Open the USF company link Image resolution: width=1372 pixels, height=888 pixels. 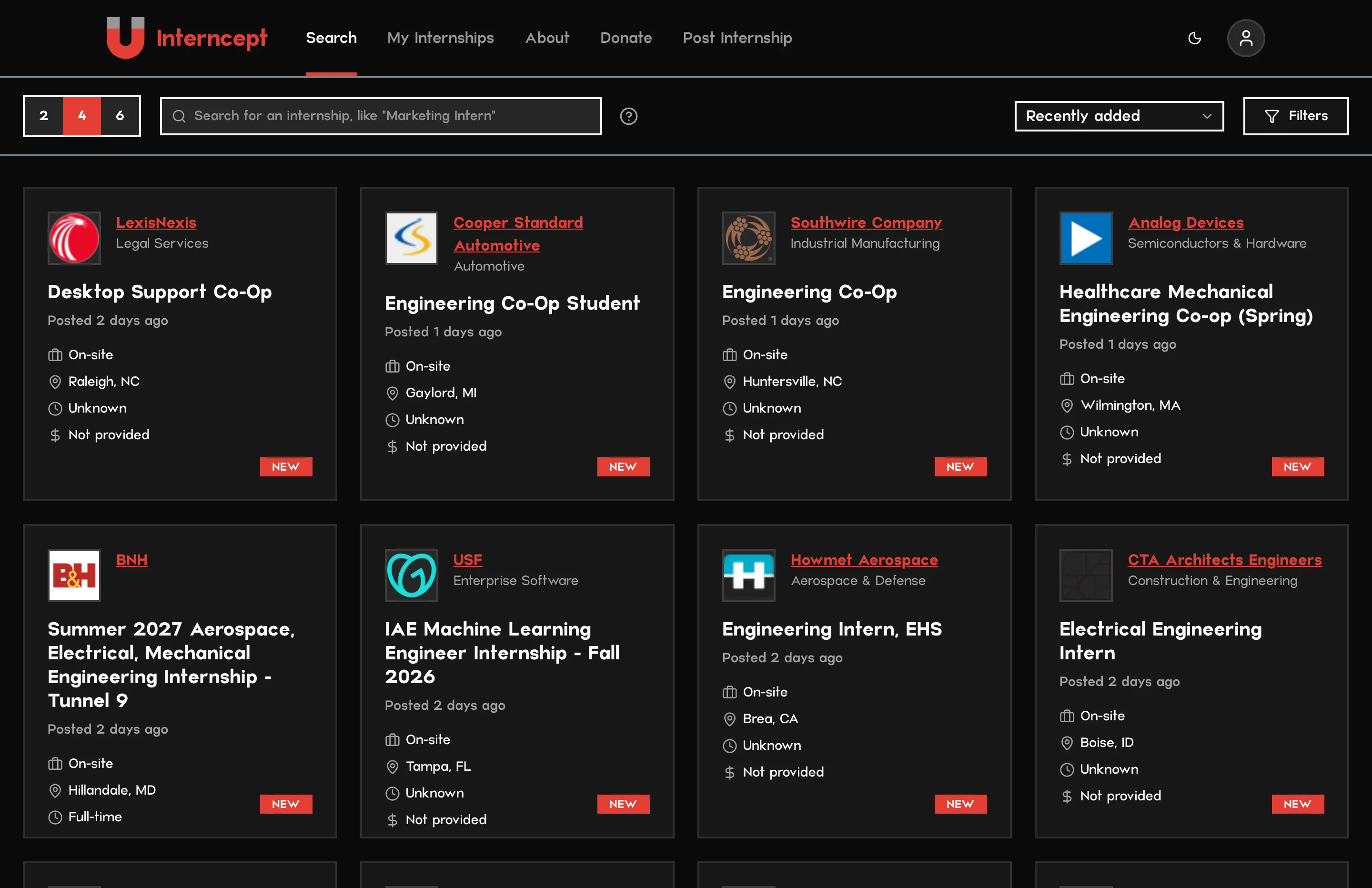(467, 560)
